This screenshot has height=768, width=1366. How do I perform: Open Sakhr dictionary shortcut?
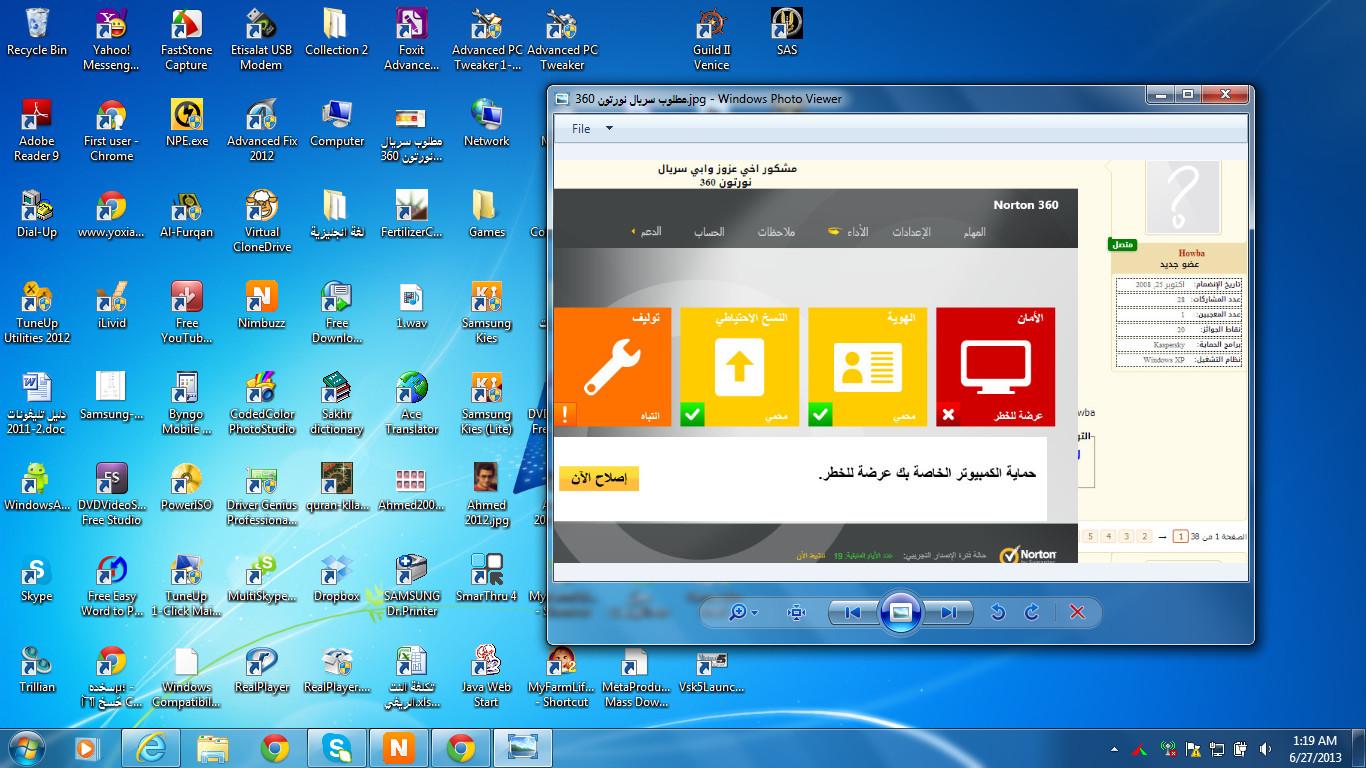pos(337,404)
